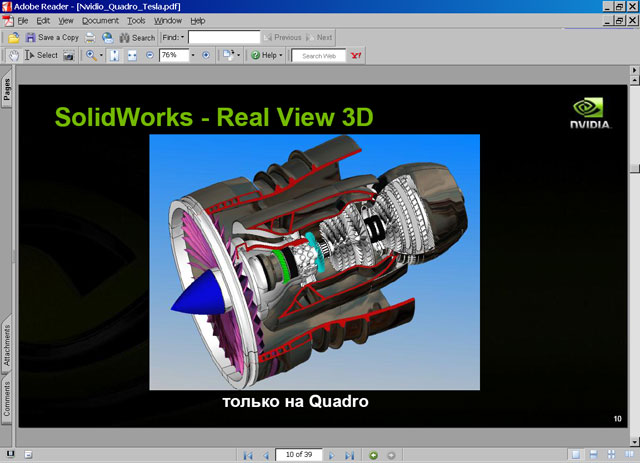Show the Attachments side panel tab
Image resolution: width=640 pixels, height=463 pixels.
[7, 345]
